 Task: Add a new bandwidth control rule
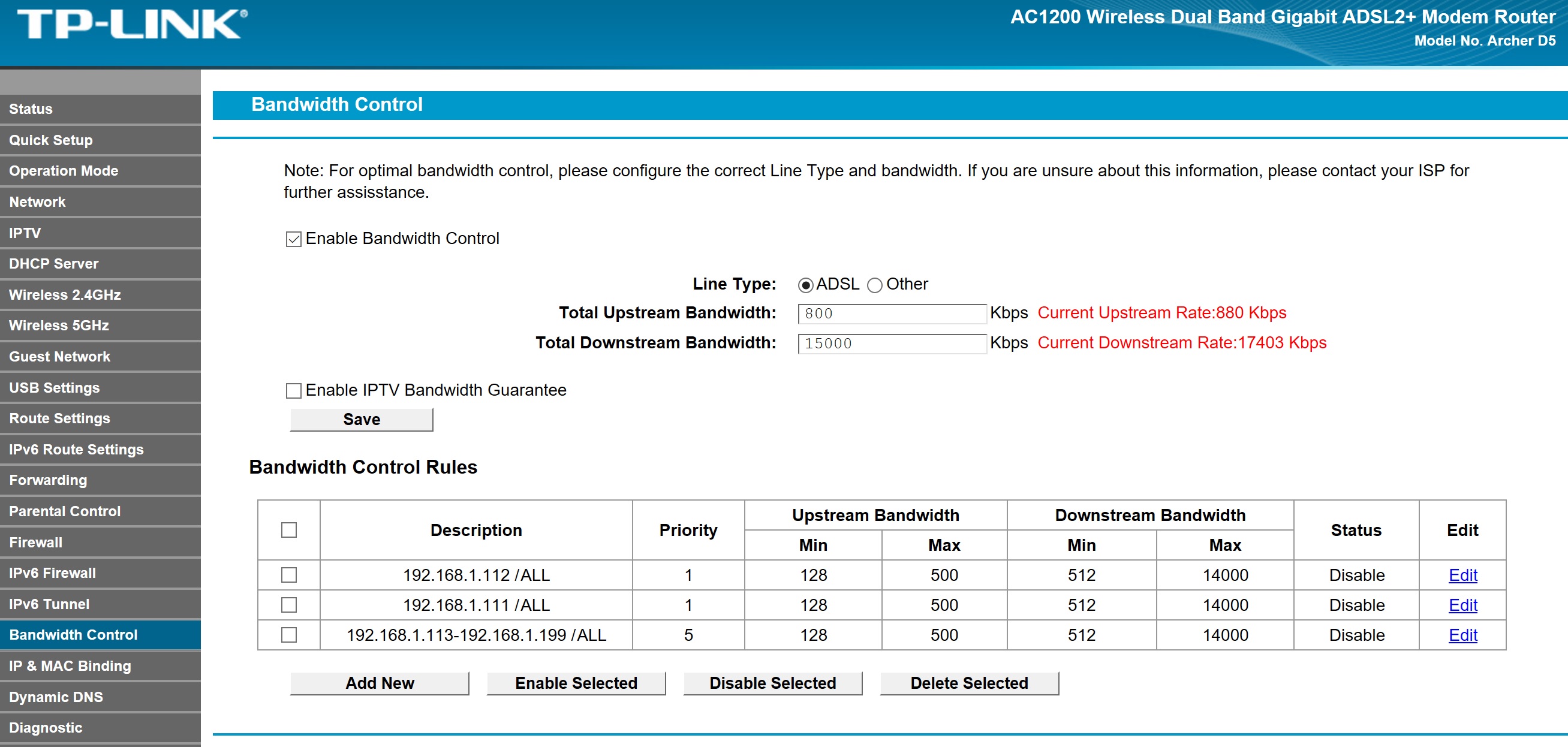point(379,682)
